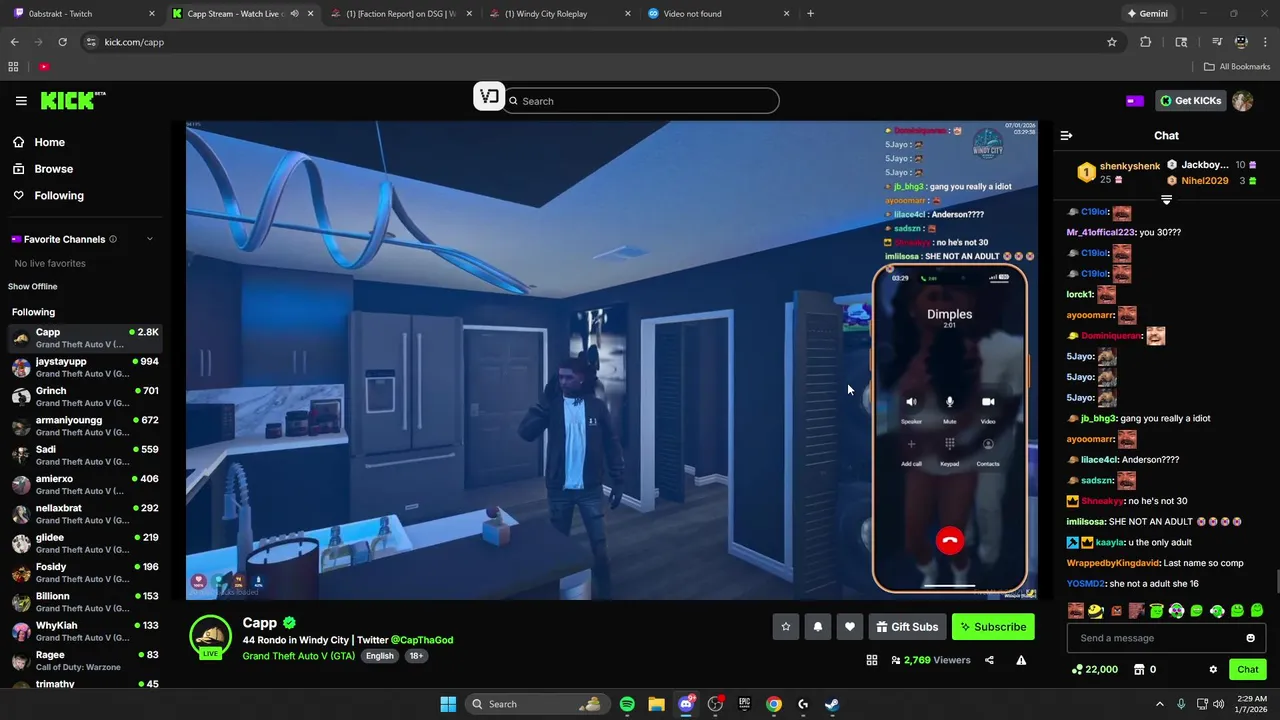Click the 22,000 KICKs balance
Viewport: 1280px width, 720px height.
[1094, 669]
